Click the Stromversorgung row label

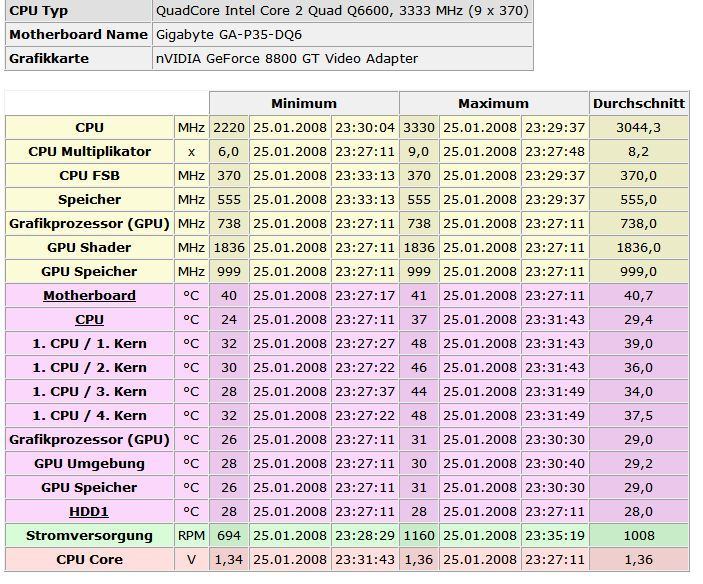tap(89, 536)
